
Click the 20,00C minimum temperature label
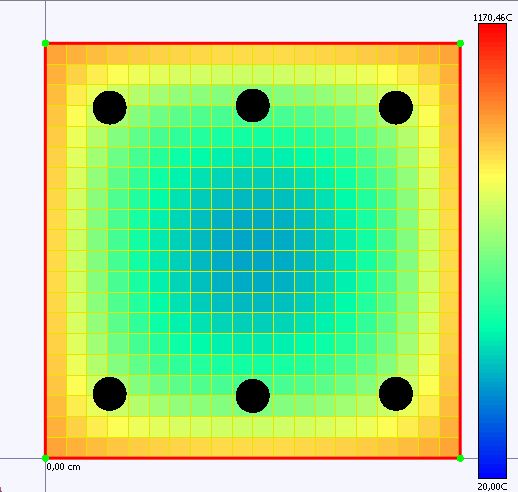point(492,486)
